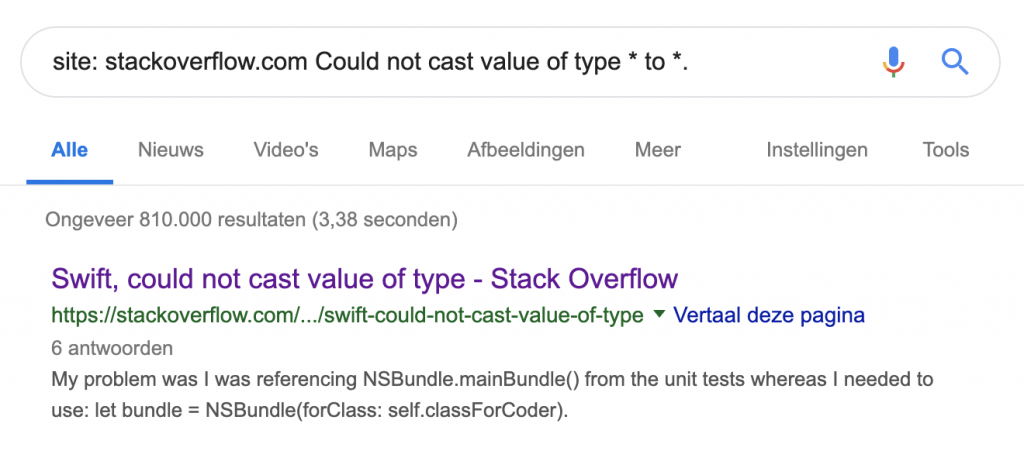Click 'site:' at the start of the query
This screenshot has width=1024, height=451.
pos(75,62)
